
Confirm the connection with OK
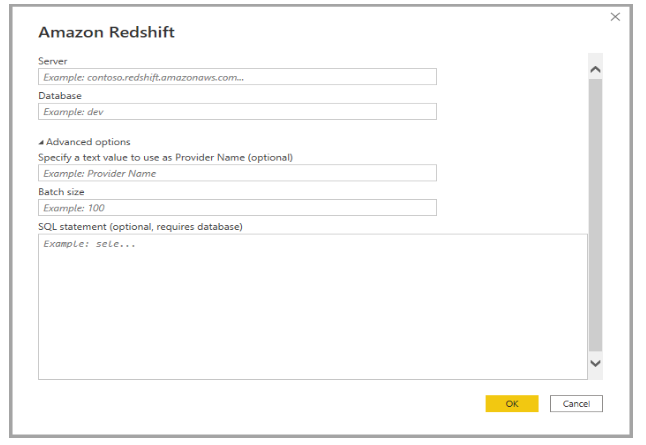point(511,404)
